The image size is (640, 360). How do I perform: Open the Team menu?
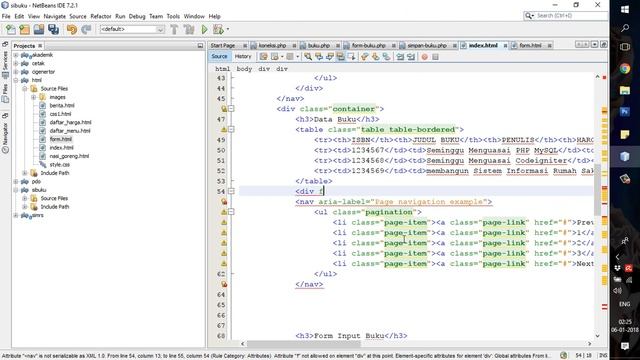coord(156,16)
